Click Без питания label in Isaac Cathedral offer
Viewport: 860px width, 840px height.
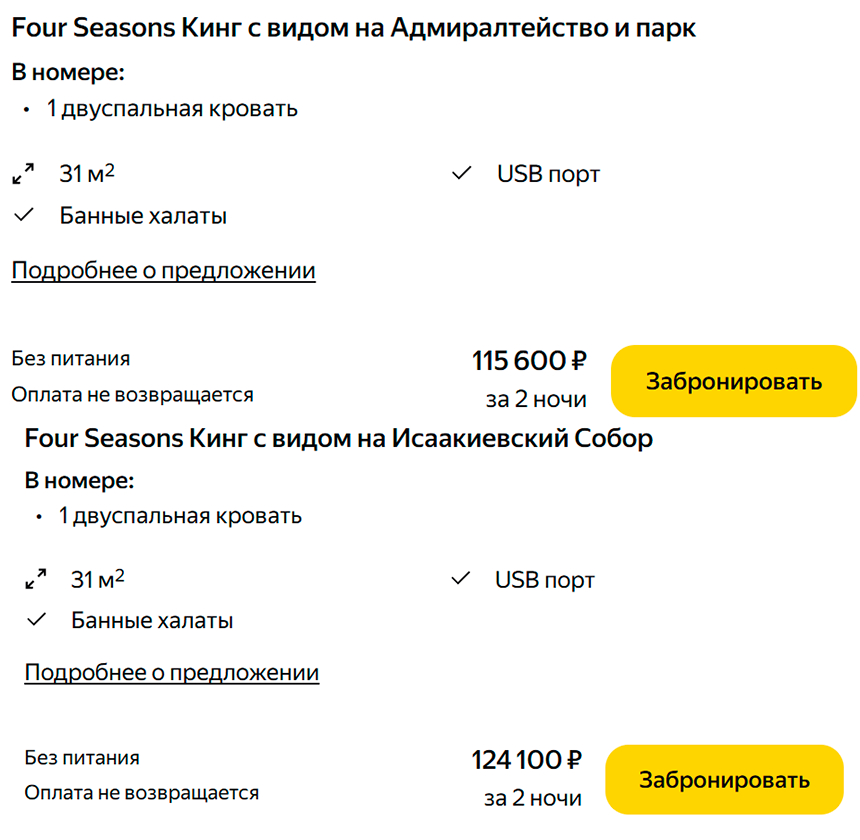82,758
